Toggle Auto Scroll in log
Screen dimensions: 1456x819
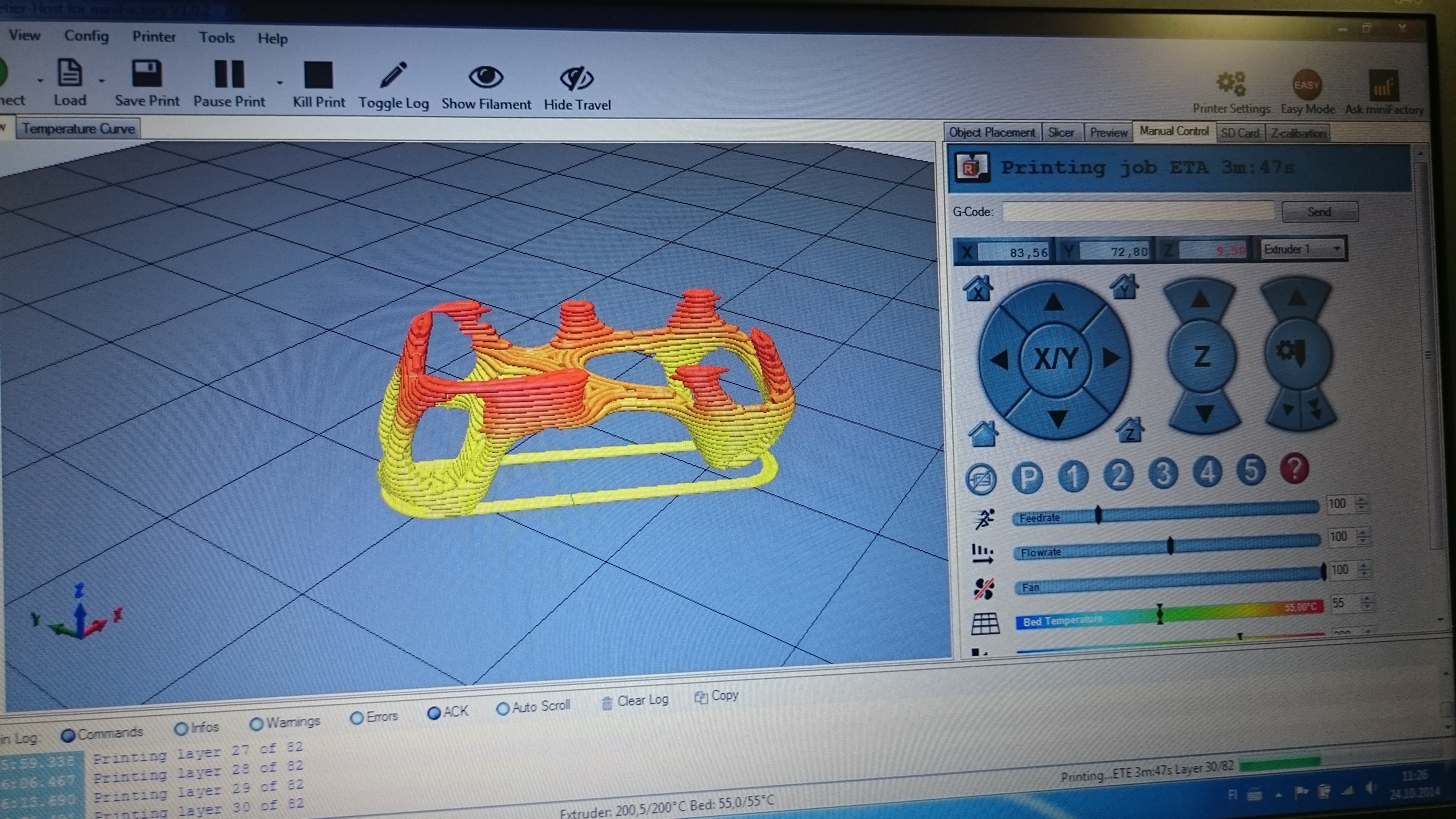pyautogui.click(x=502, y=708)
